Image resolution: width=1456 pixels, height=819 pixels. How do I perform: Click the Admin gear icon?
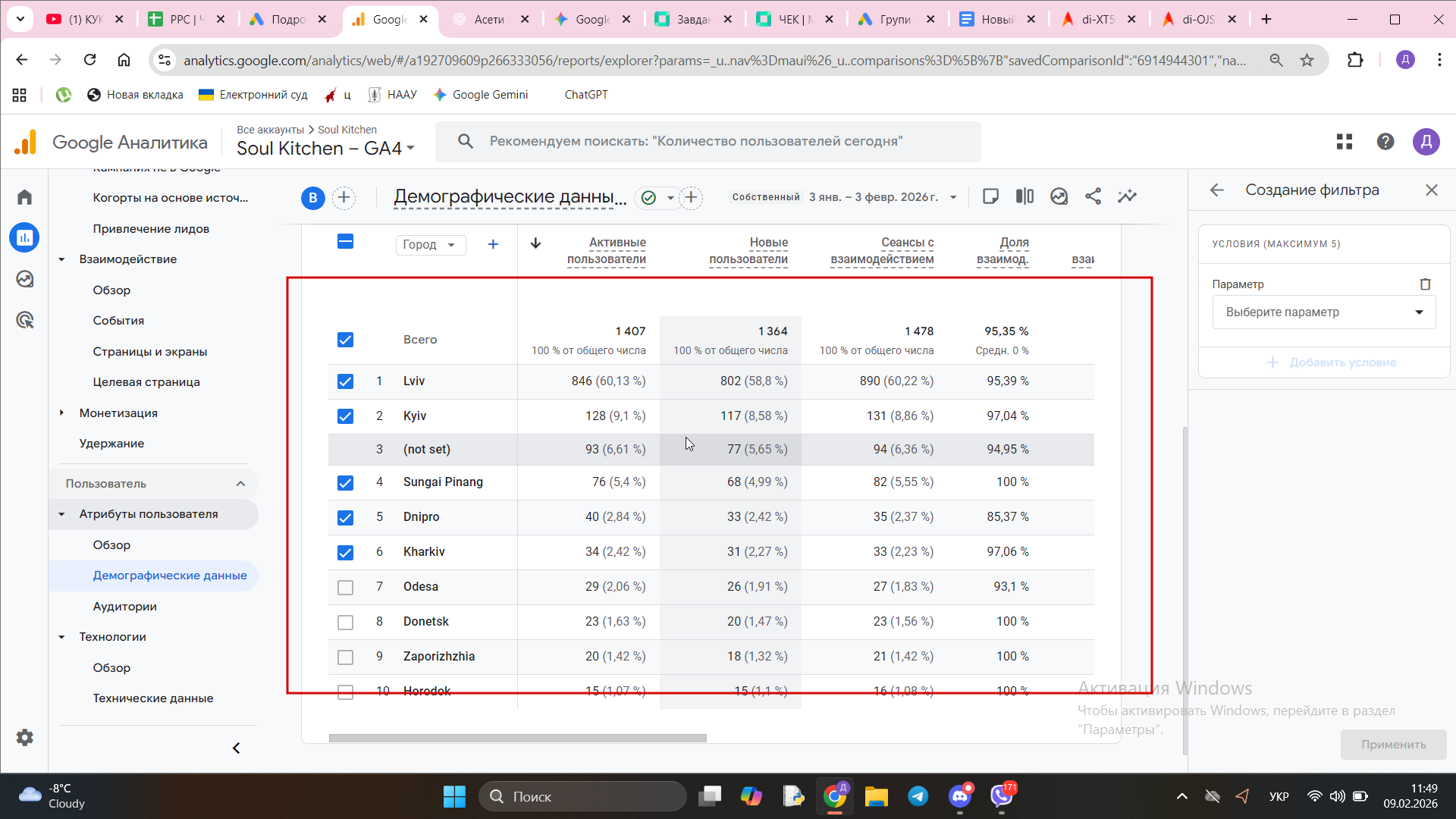pyautogui.click(x=25, y=737)
